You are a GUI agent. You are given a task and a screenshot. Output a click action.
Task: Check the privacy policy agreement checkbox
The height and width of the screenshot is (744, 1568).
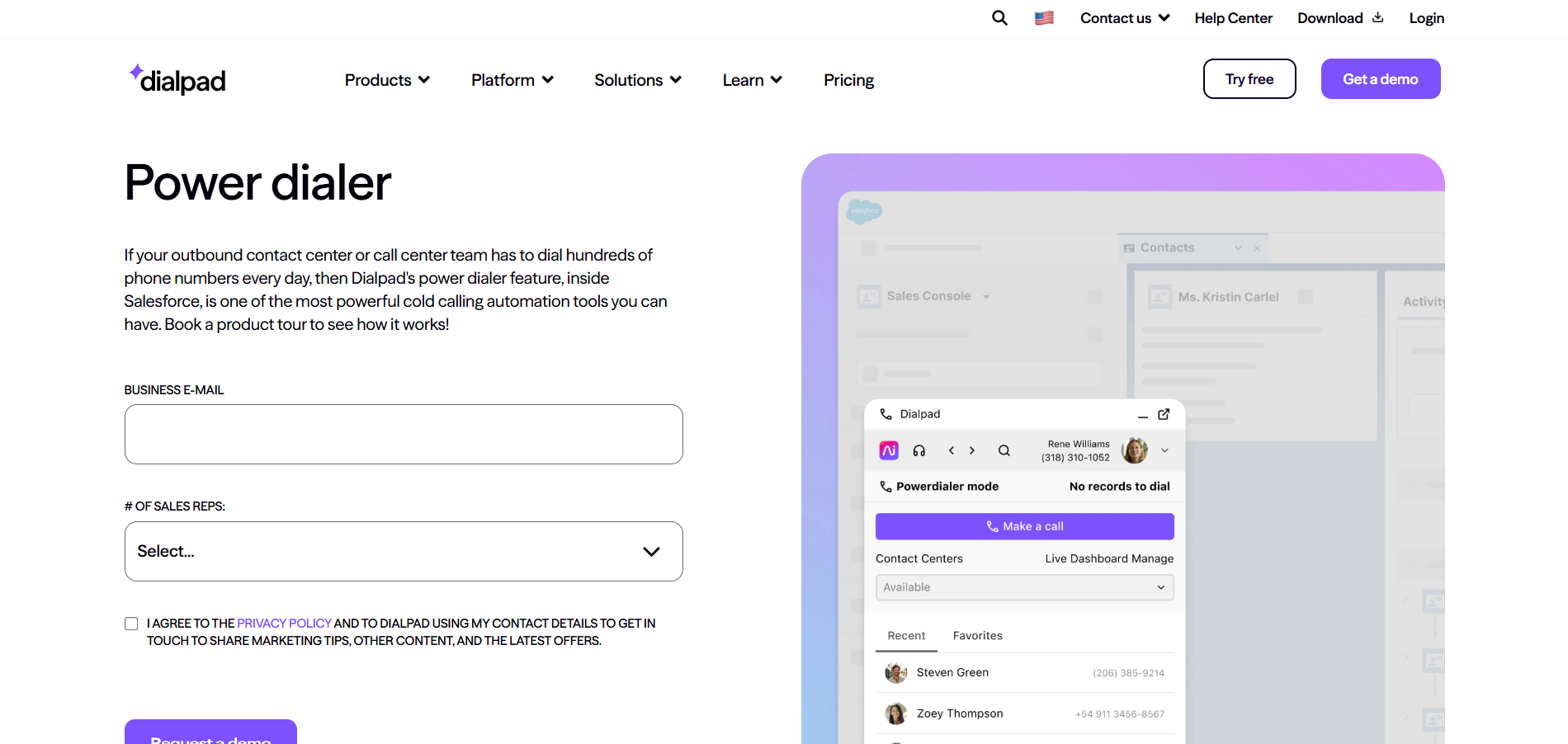(131, 624)
